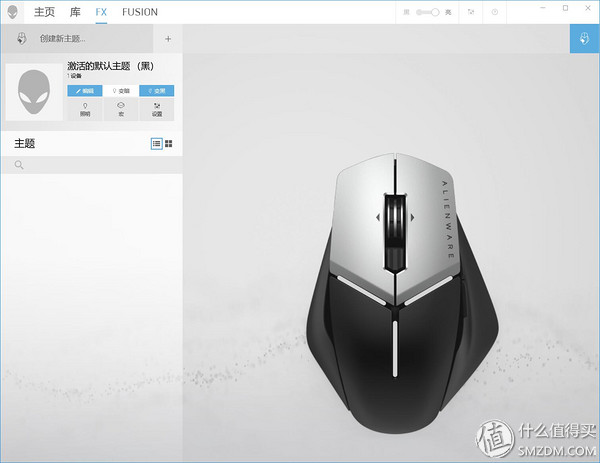Click the active theme alien thumbnail

tap(34, 92)
